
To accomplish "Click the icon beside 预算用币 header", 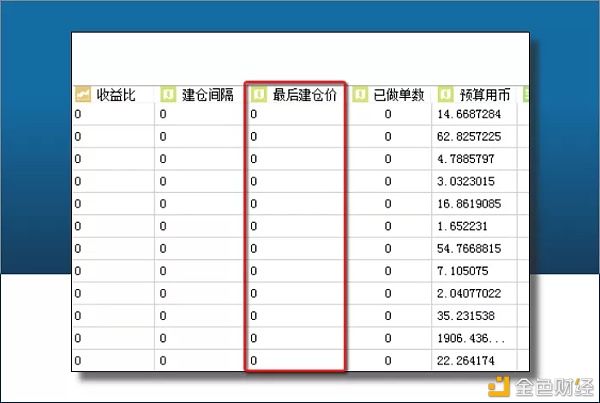I will pos(446,95).
